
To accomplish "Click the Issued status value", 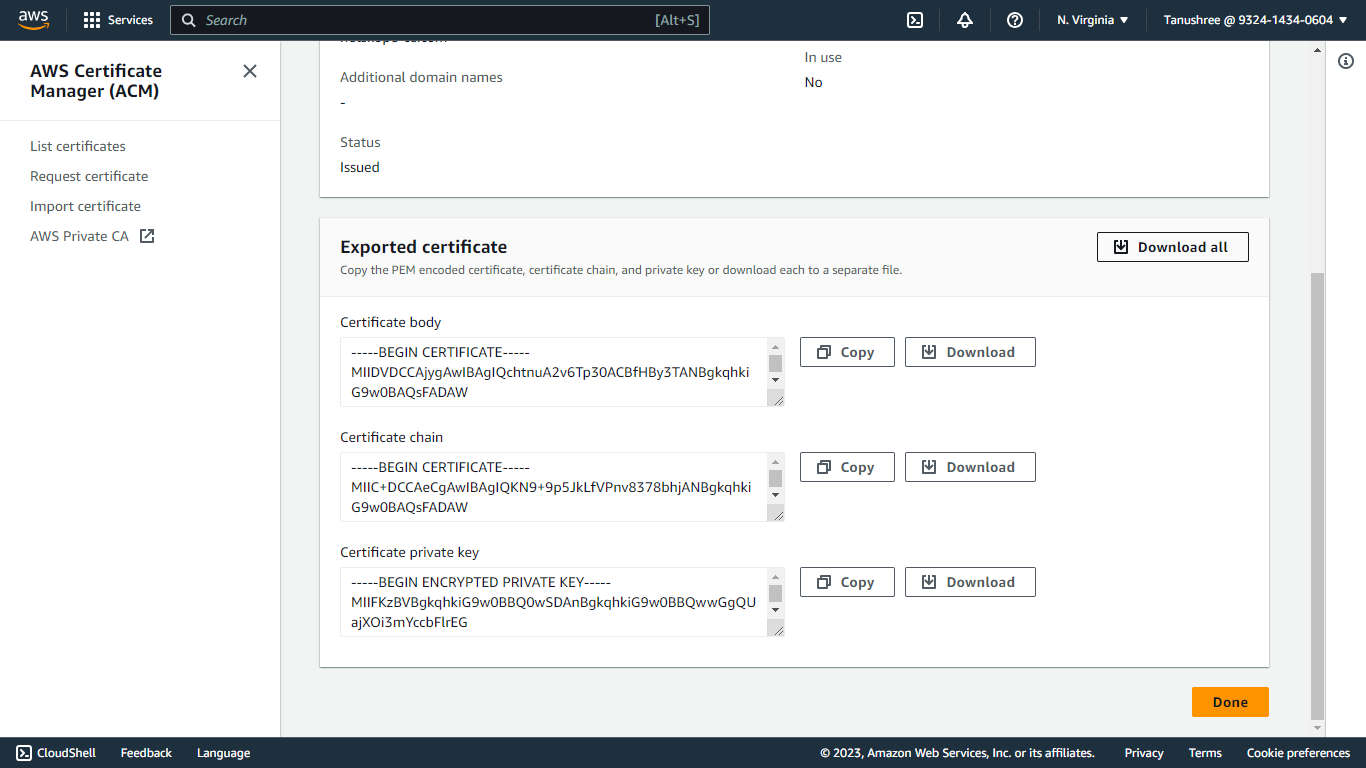I will pos(360,167).
